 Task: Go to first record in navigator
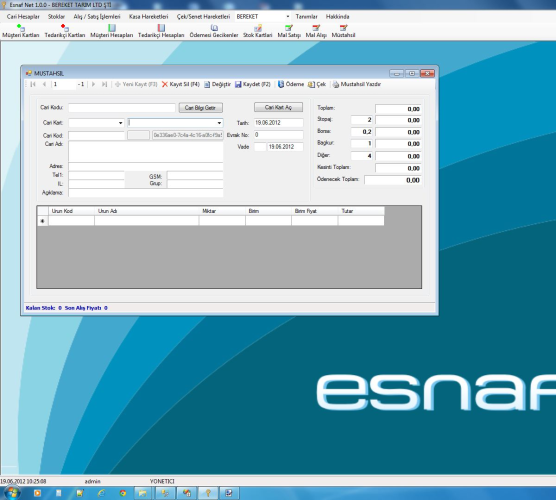(33, 84)
